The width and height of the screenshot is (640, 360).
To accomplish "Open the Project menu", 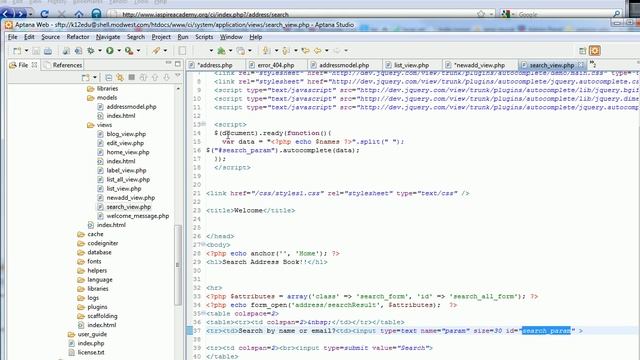I will click(x=161, y=37).
